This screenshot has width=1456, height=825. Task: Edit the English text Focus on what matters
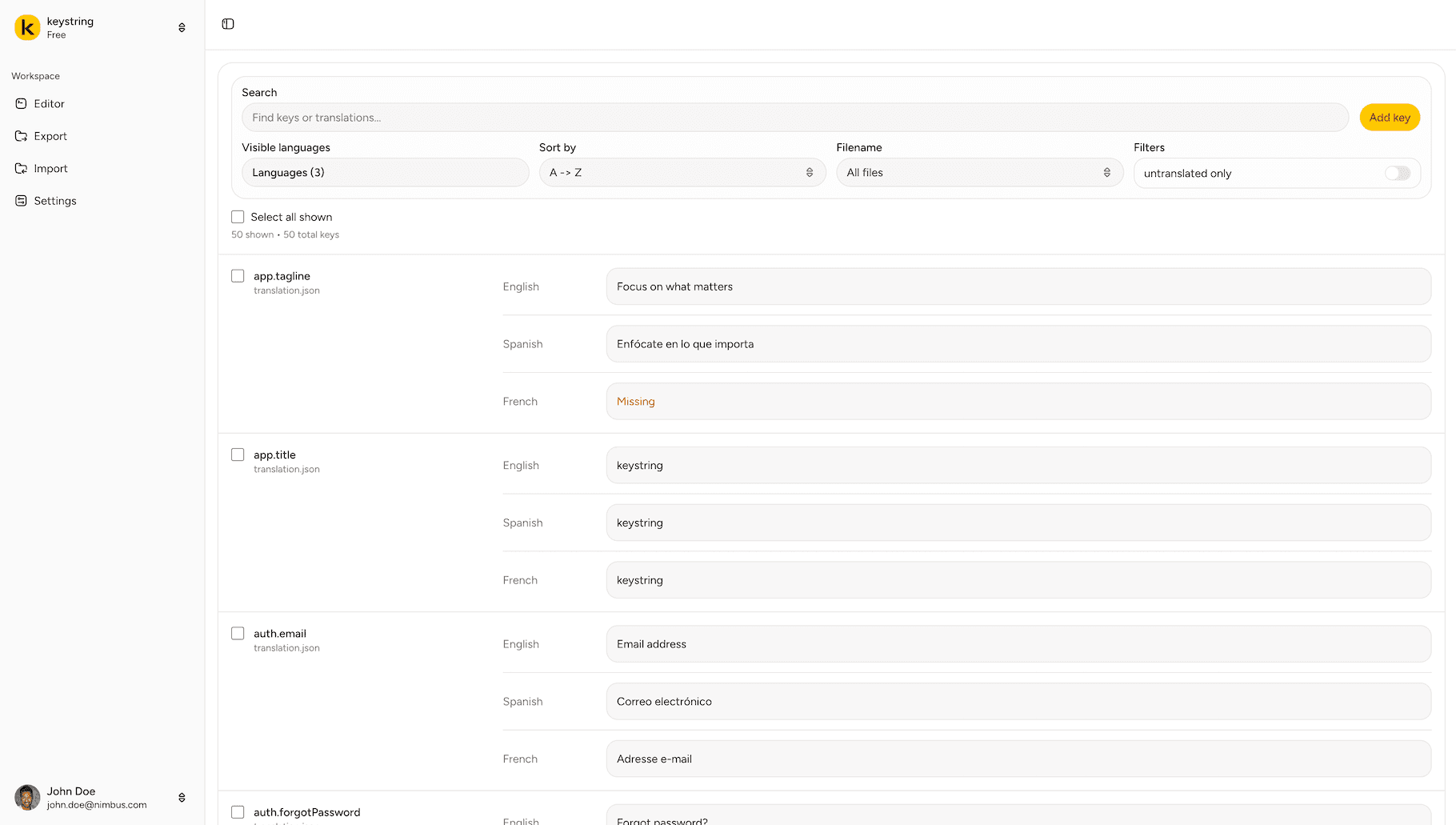[1018, 286]
